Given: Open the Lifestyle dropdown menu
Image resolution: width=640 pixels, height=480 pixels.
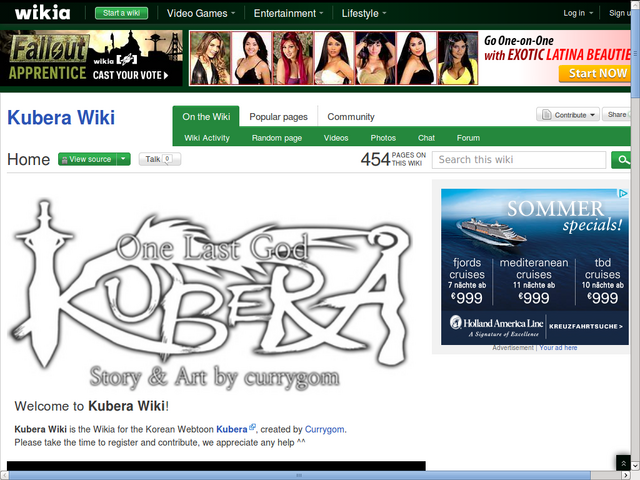Looking at the screenshot, I should (364, 13).
